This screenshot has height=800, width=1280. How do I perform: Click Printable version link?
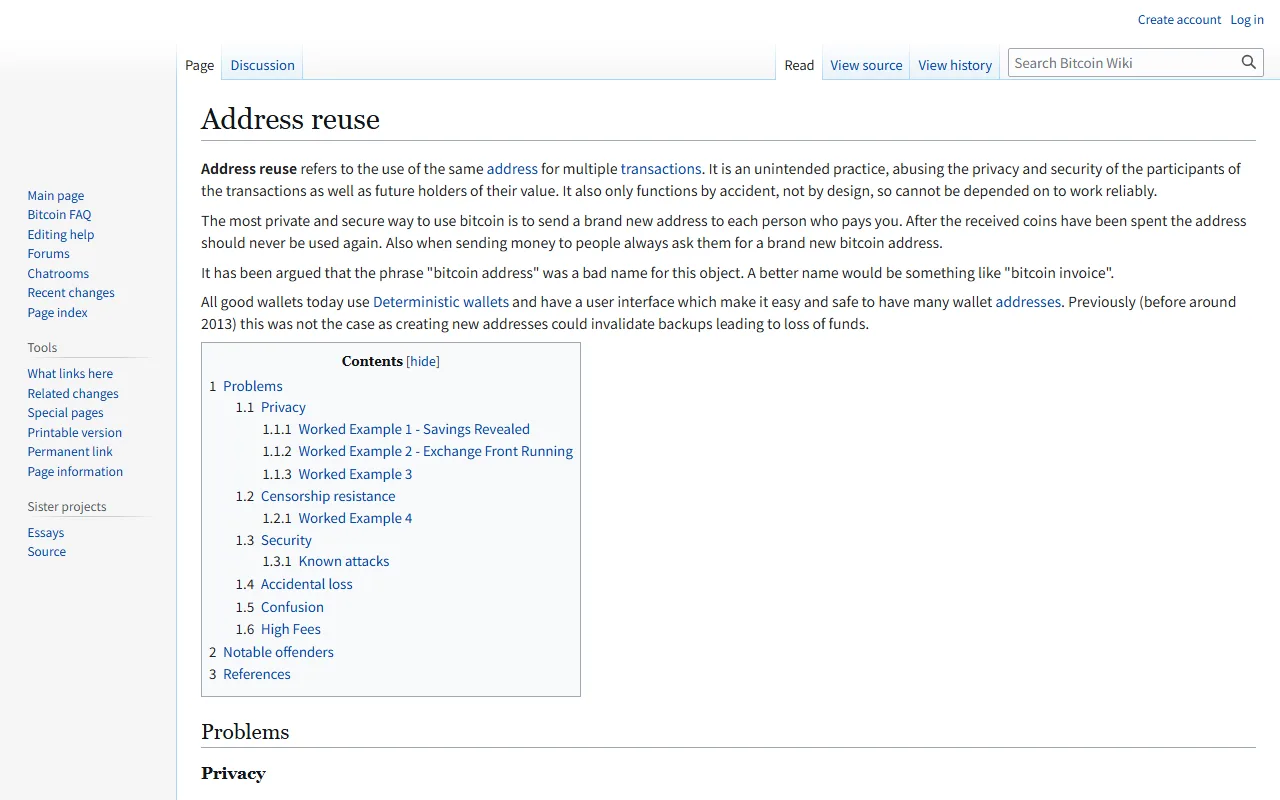coord(75,433)
